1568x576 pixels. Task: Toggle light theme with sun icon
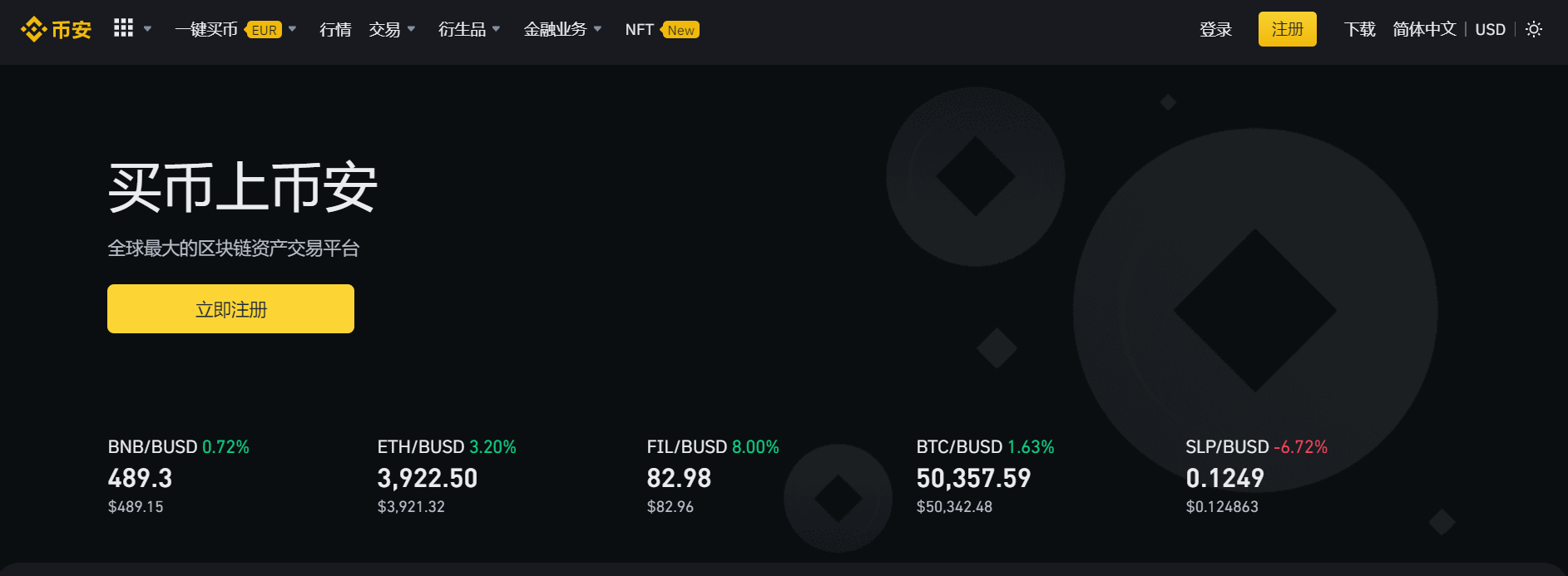1534,29
